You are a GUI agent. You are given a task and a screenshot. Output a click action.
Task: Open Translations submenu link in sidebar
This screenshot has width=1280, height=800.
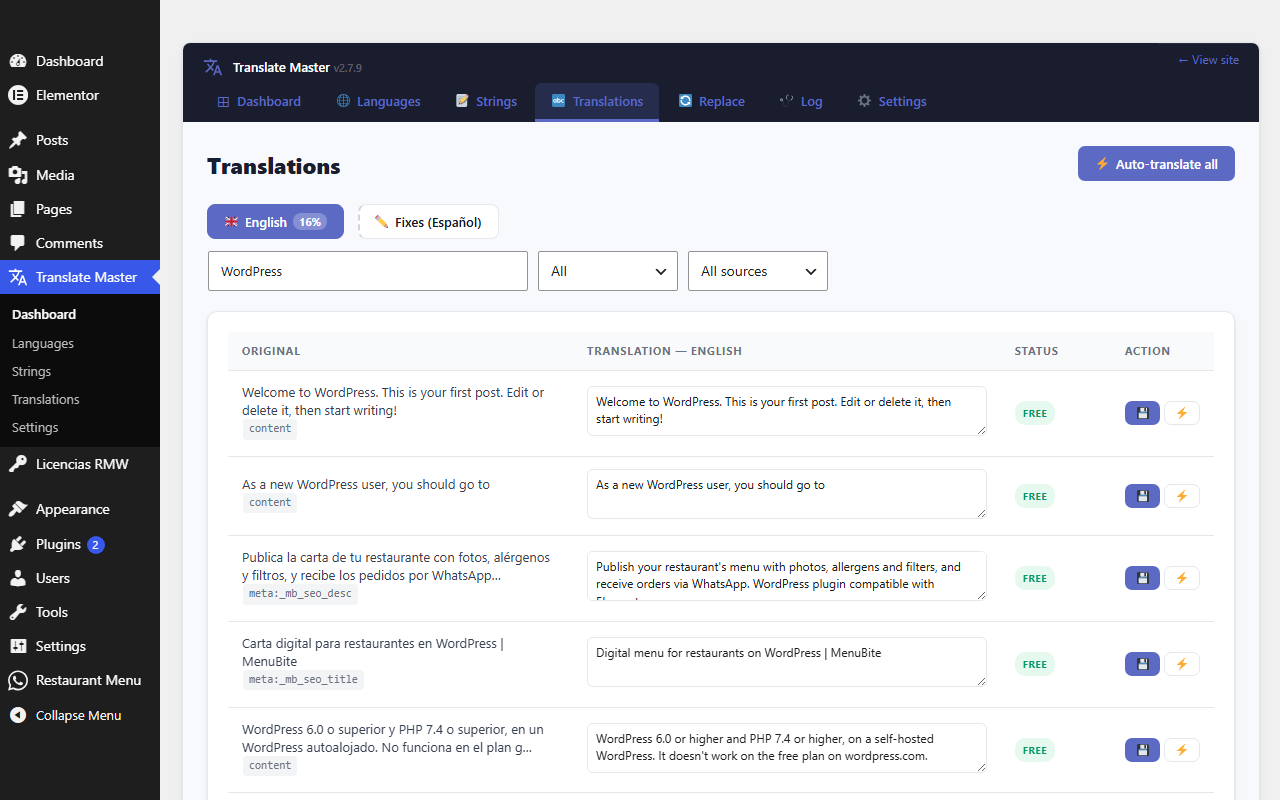tap(46, 399)
